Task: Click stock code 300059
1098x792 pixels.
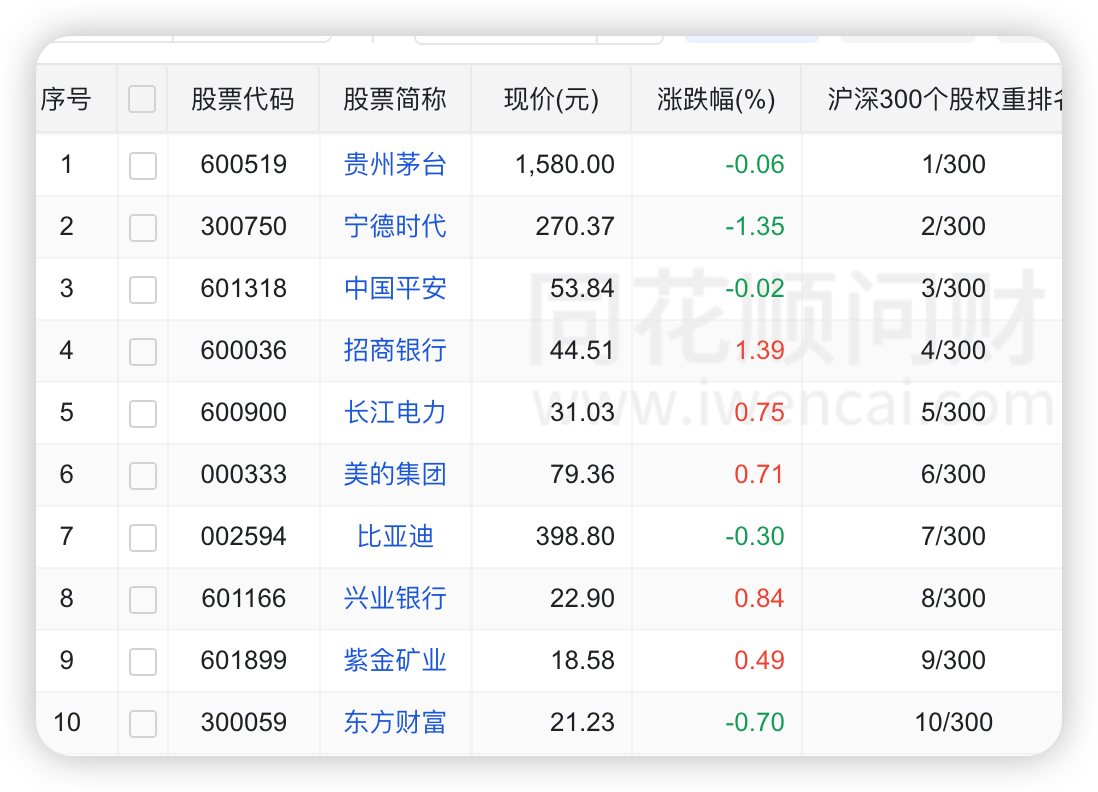Action: point(244,722)
